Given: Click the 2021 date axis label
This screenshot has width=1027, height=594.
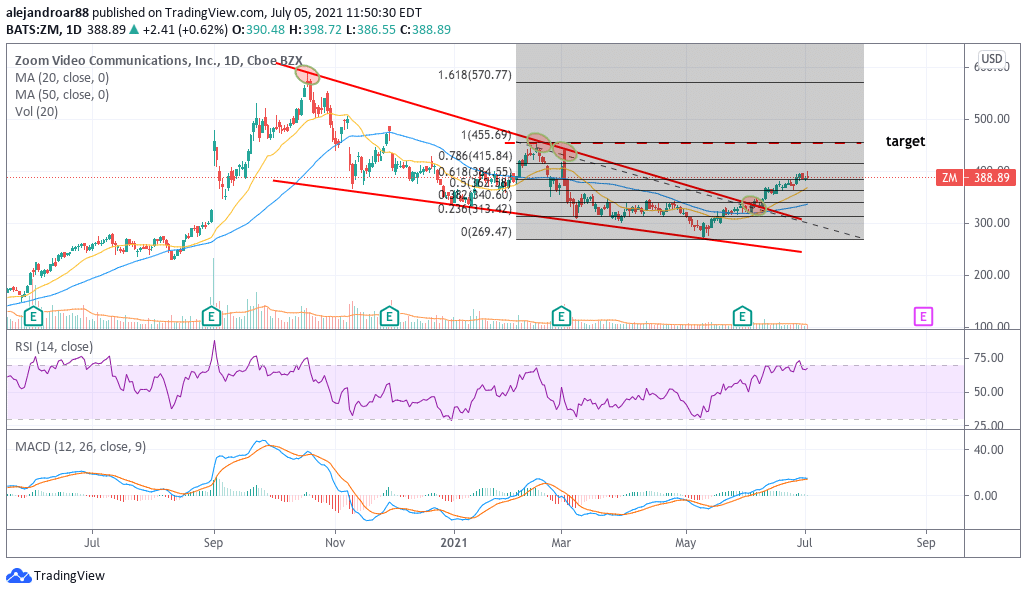Looking at the screenshot, I should [x=454, y=543].
